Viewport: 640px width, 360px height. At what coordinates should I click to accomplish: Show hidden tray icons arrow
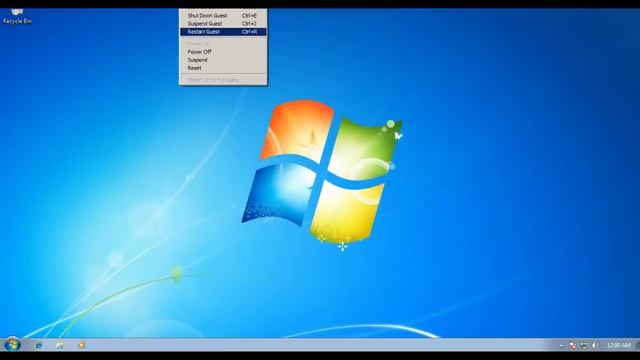pos(561,346)
